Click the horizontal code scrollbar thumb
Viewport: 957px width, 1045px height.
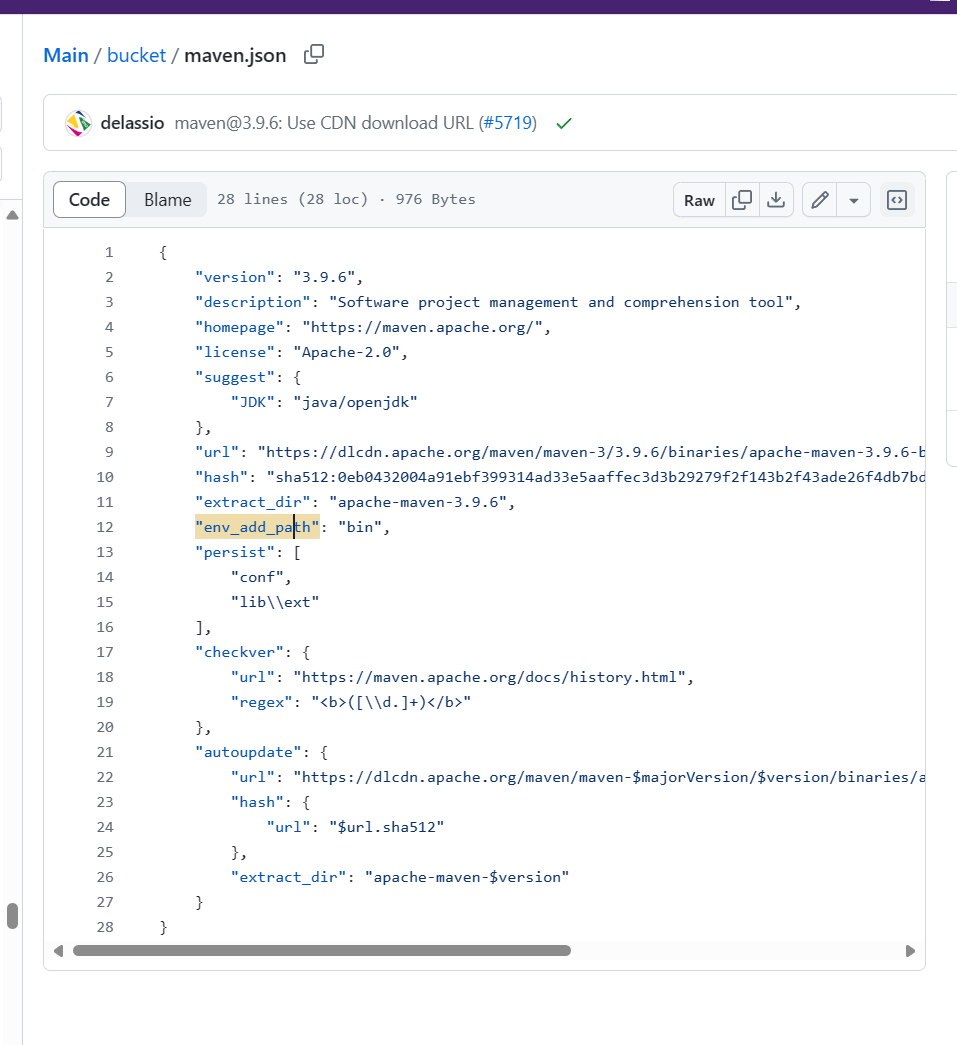click(x=322, y=950)
